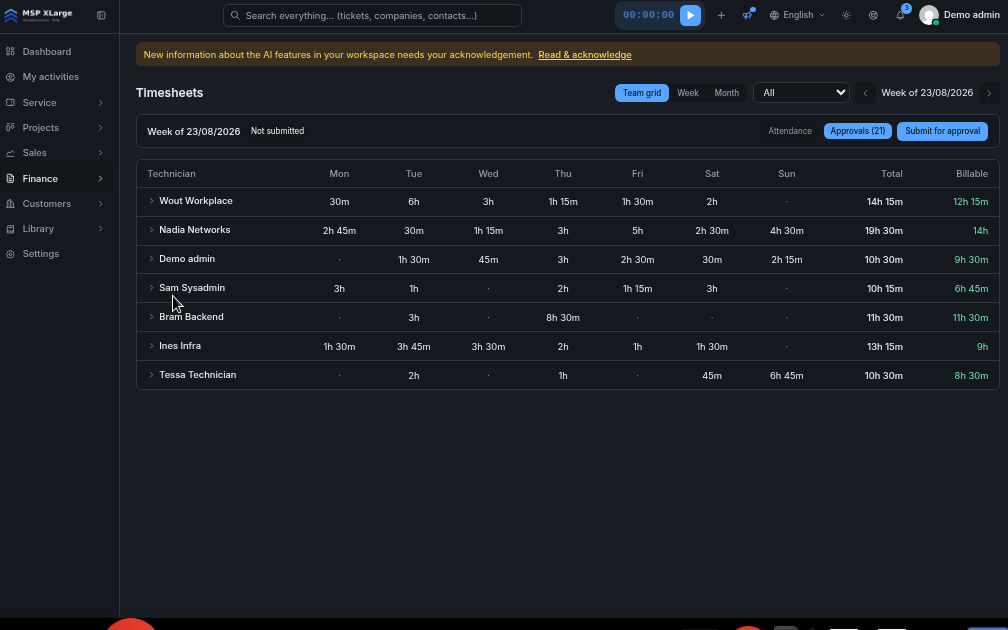Click the Settings gear icon
The image size is (1008, 630).
(10, 254)
